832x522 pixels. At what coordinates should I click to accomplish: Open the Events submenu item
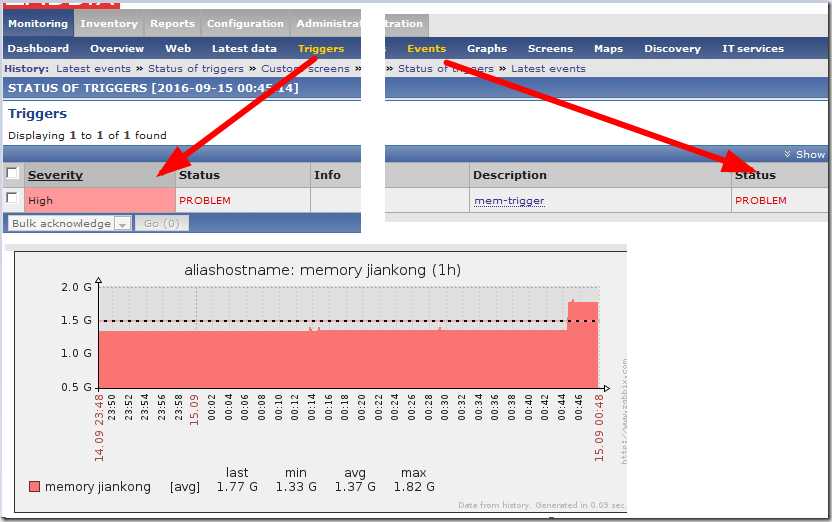[x=426, y=48]
